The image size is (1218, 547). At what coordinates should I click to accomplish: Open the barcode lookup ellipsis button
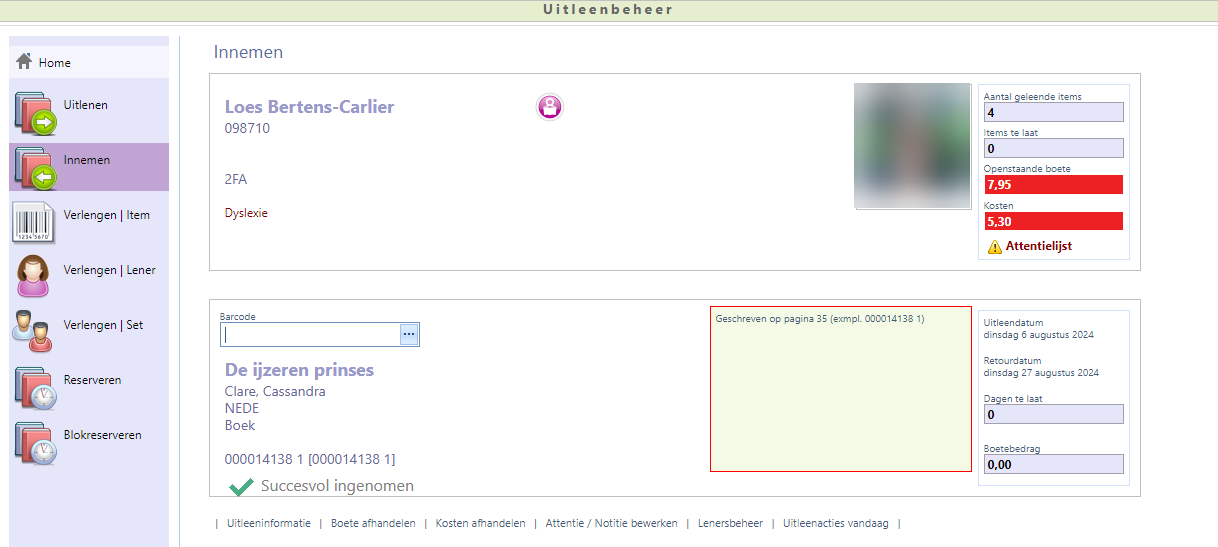click(x=408, y=335)
